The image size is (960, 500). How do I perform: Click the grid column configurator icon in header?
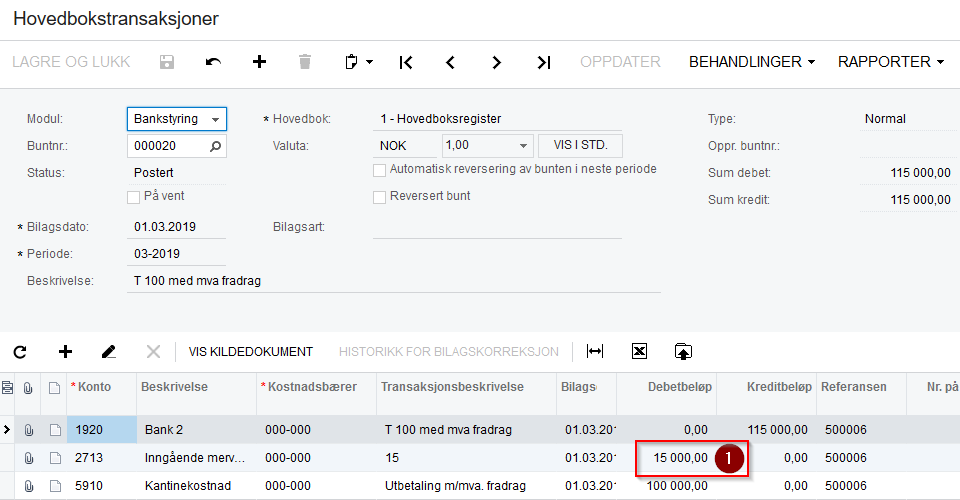pos(7,387)
